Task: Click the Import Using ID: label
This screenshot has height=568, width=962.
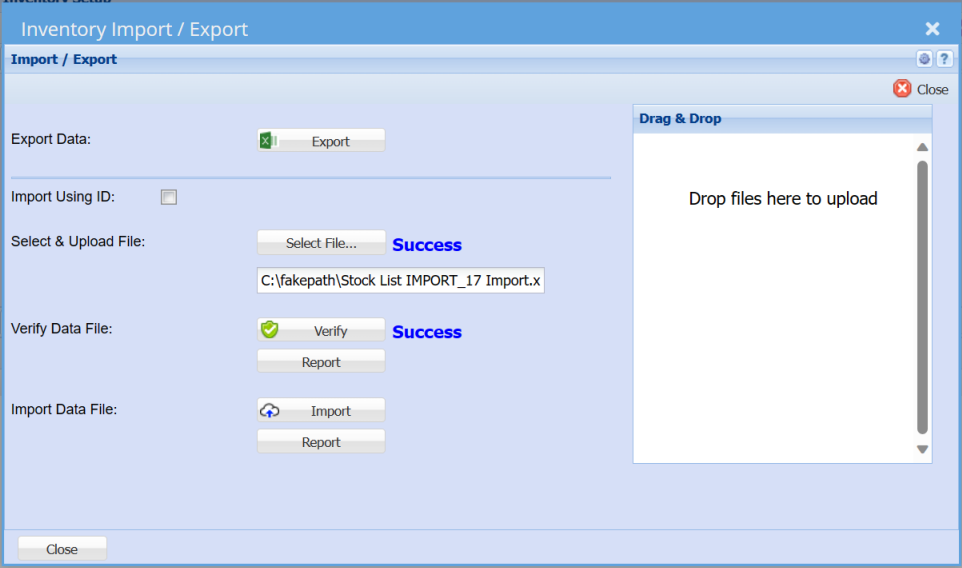Action: coord(63,197)
